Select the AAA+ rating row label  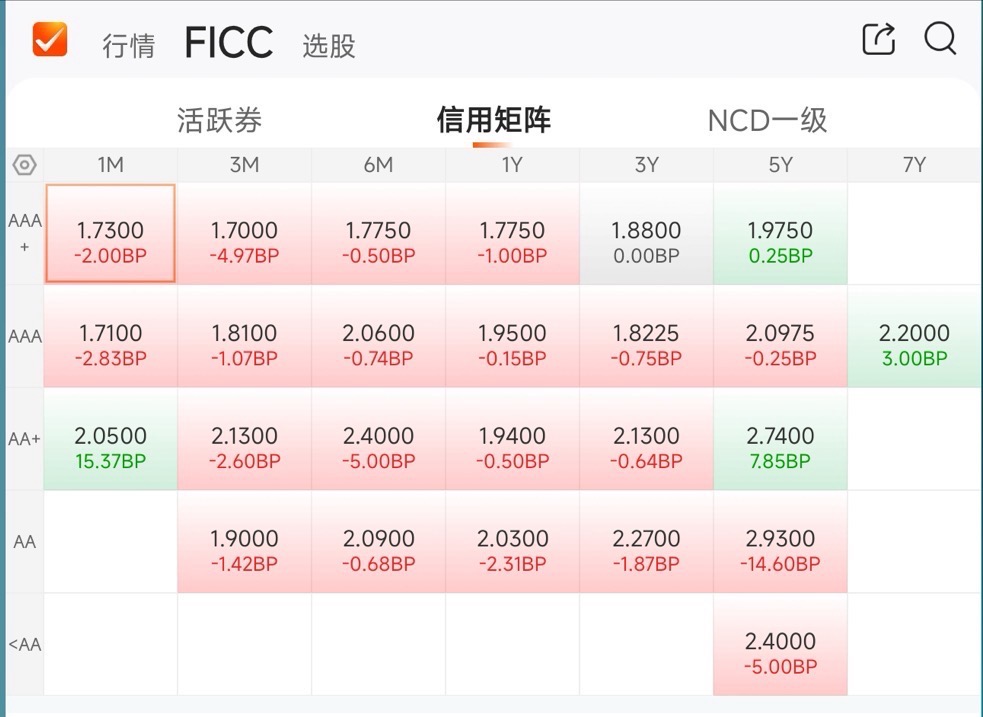point(24,233)
